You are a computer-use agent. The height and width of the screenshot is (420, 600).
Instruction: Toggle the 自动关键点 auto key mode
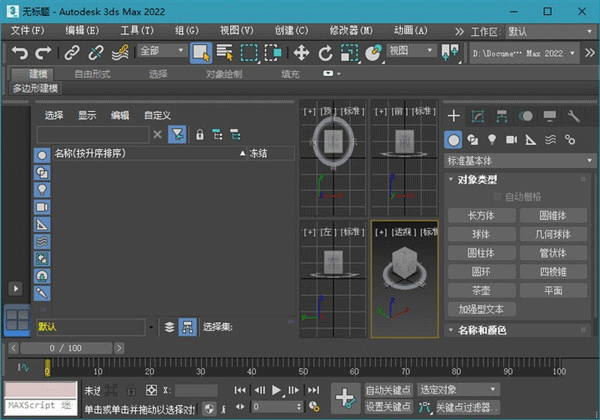tap(387, 389)
